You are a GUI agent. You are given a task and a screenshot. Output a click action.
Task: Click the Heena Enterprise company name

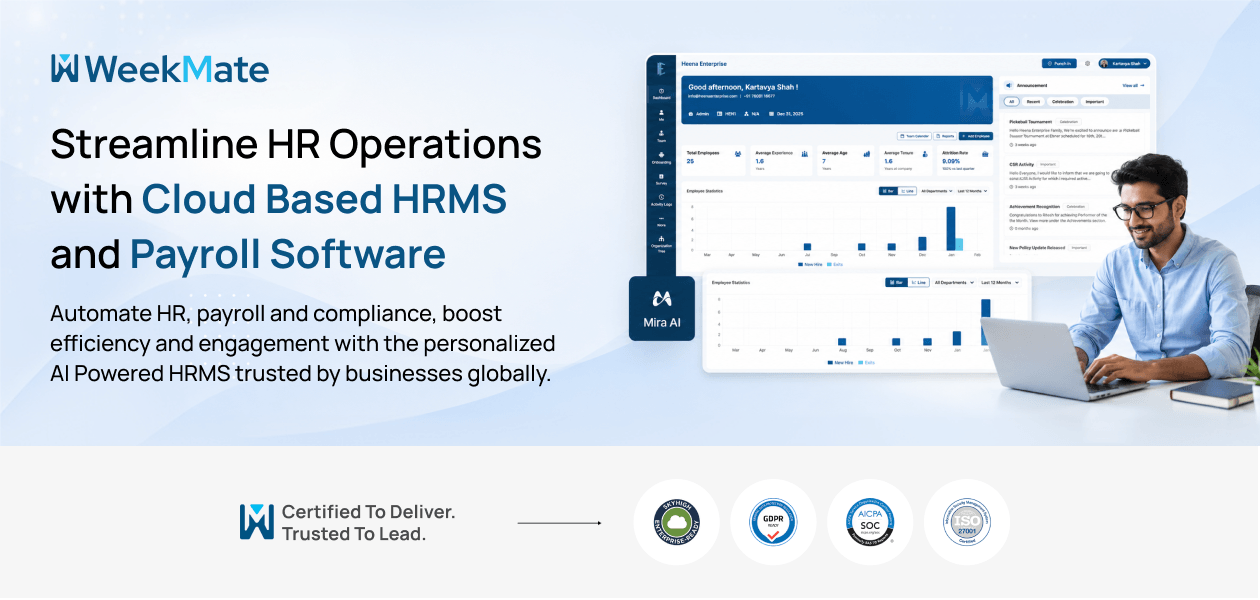(704, 64)
